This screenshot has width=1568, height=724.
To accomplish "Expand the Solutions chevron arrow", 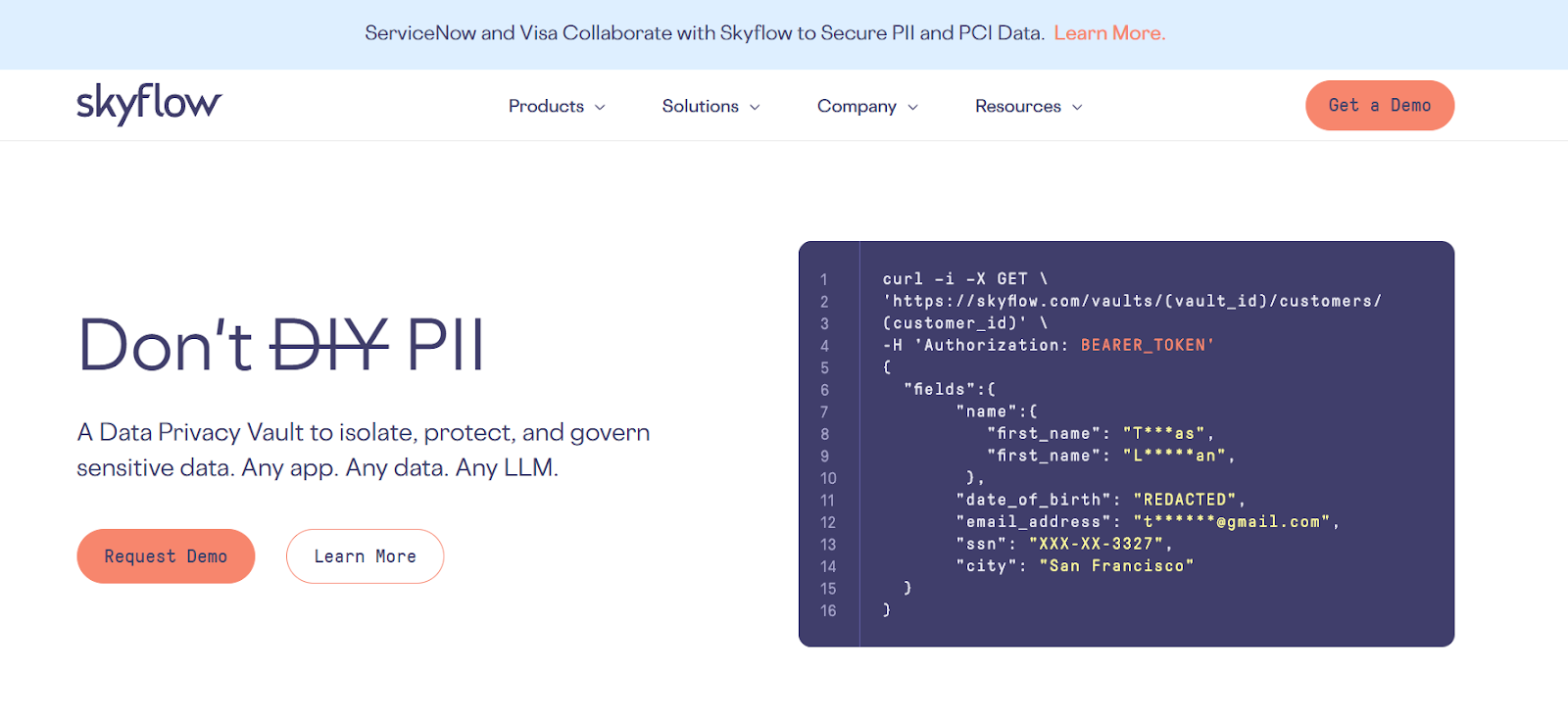I will pyautogui.click(x=755, y=107).
